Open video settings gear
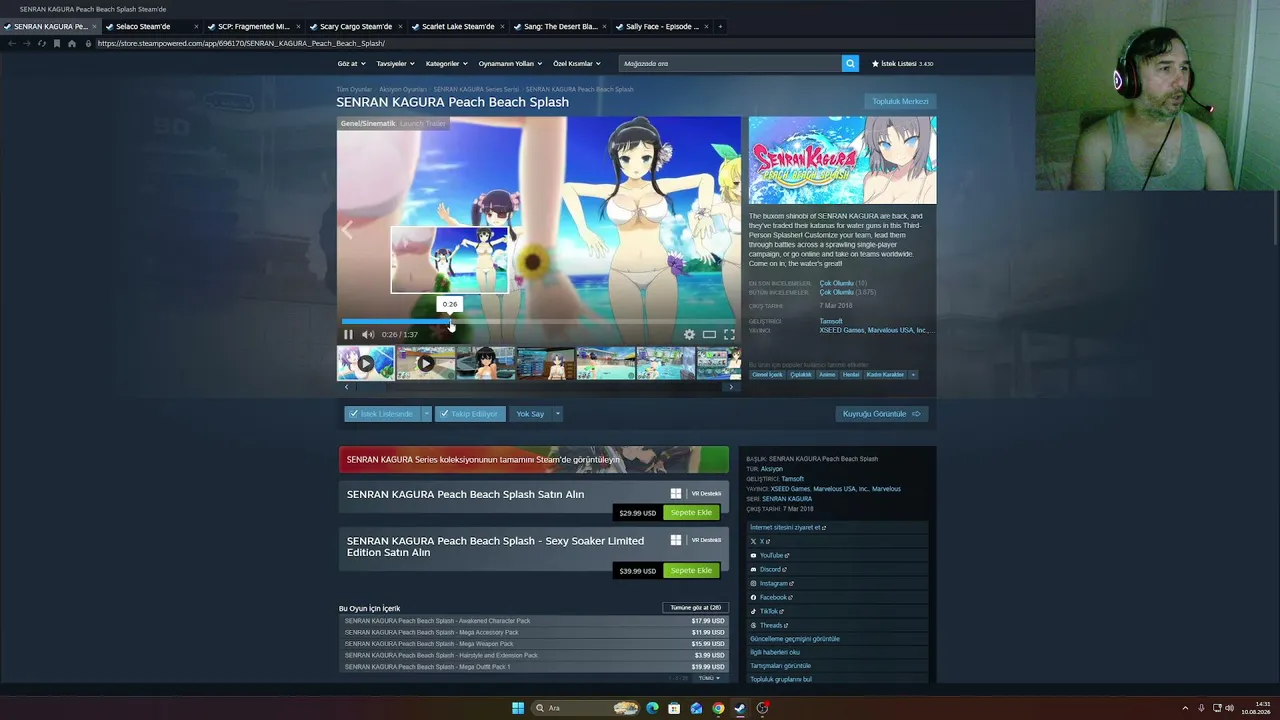The image size is (1280, 720). pyautogui.click(x=689, y=335)
